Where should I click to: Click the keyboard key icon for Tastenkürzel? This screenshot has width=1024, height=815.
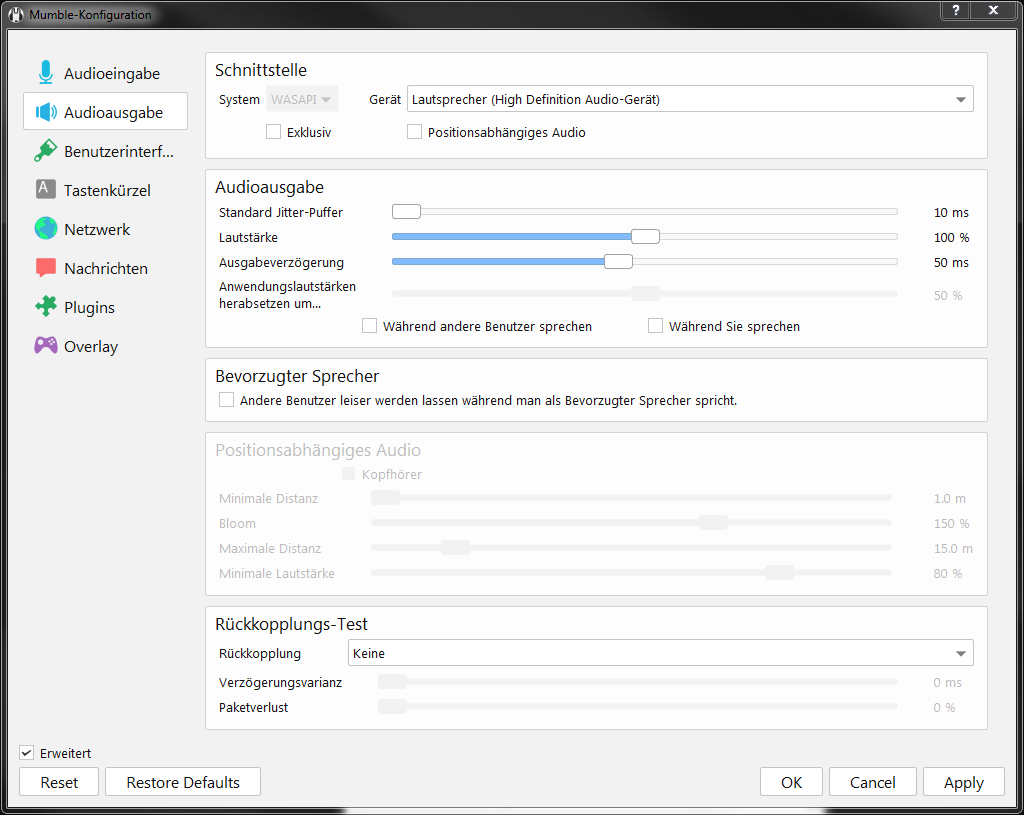pyautogui.click(x=46, y=189)
